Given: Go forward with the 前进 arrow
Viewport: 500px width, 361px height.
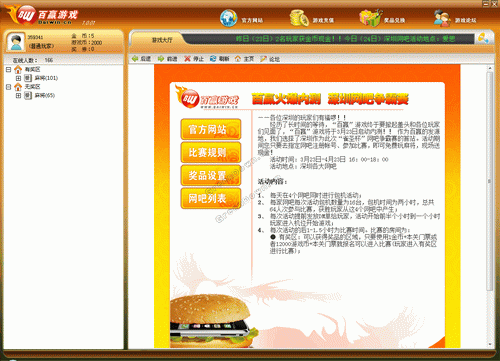Looking at the screenshot, I should point(167,59).
